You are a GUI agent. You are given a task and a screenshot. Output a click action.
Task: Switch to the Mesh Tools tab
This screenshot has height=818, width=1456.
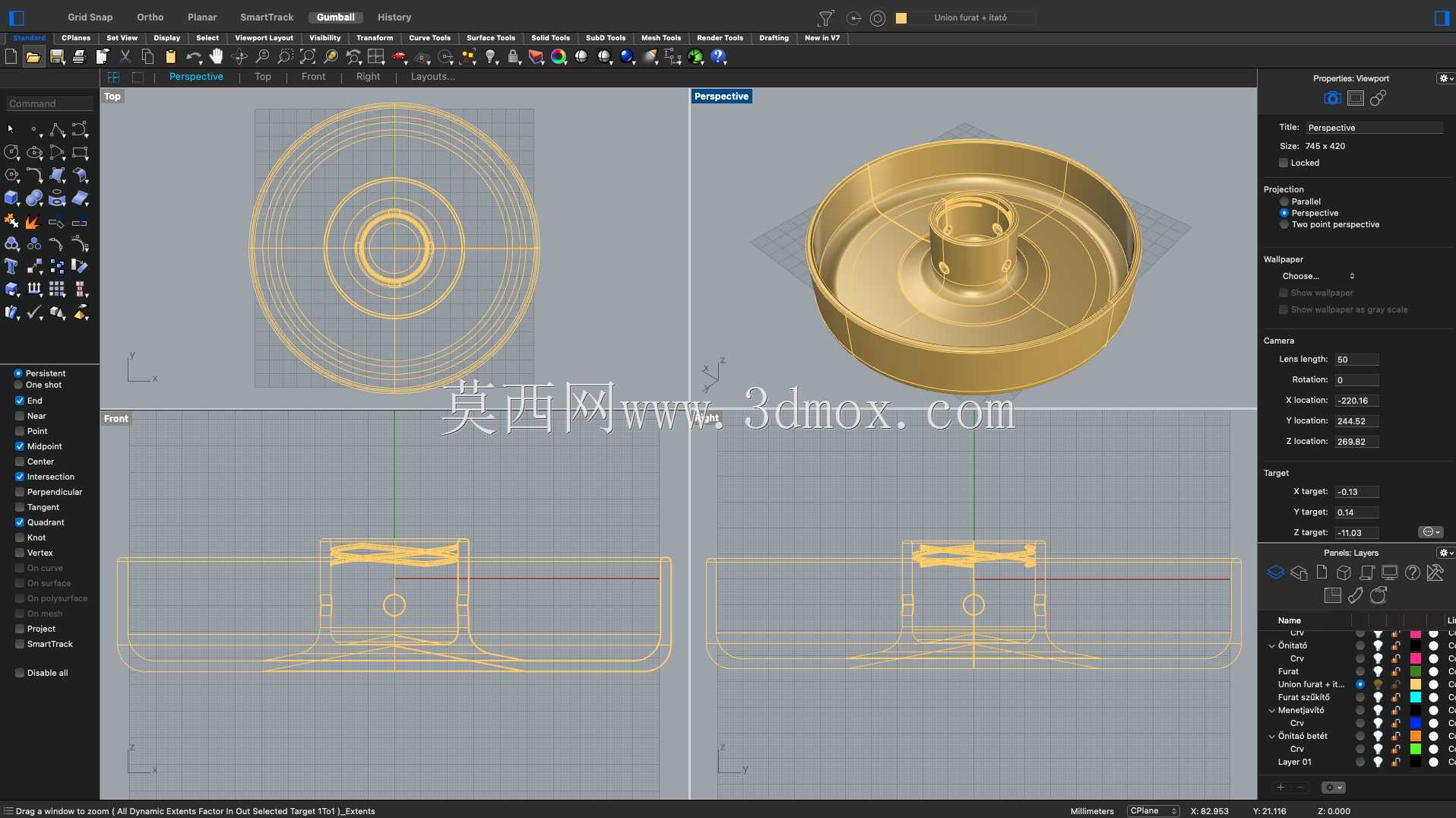tap(660, 37)
